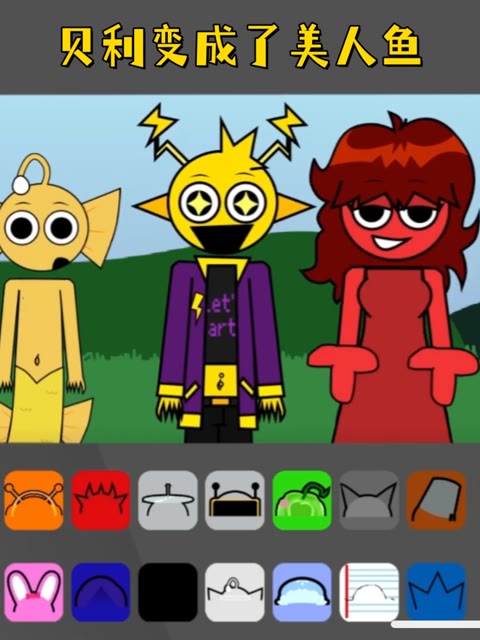Image resolution: width=480 pixels, height=640 pixels.
Task: Select the solid black tile icon
Action: point(168,592)
